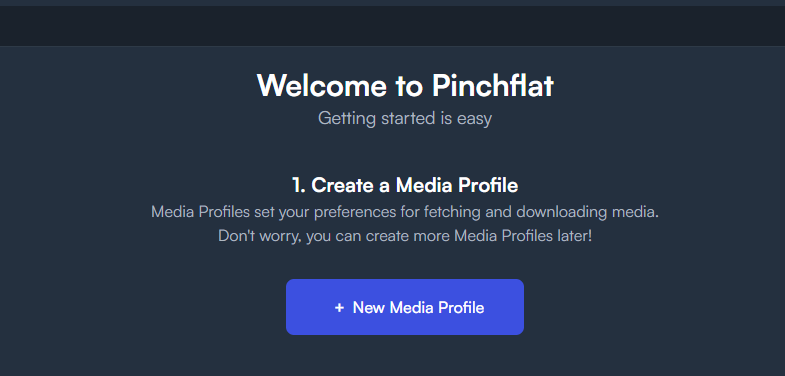Image resolution: width=785 pixels, height=376 pixels.
Task: Click the 'Media Profiles set your preferences' sentence
Action: (x=405, y=212)
